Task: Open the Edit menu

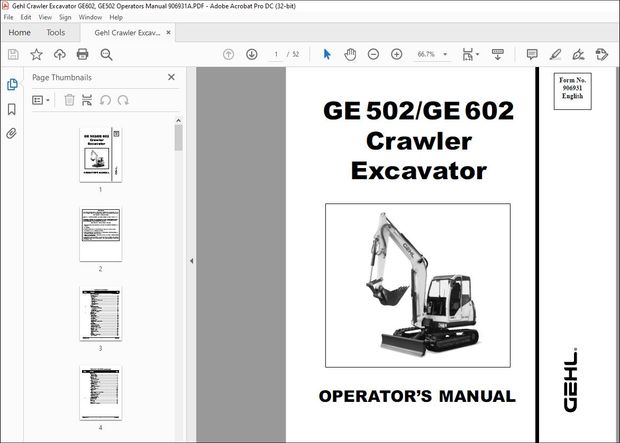Action: click(26, 17)
